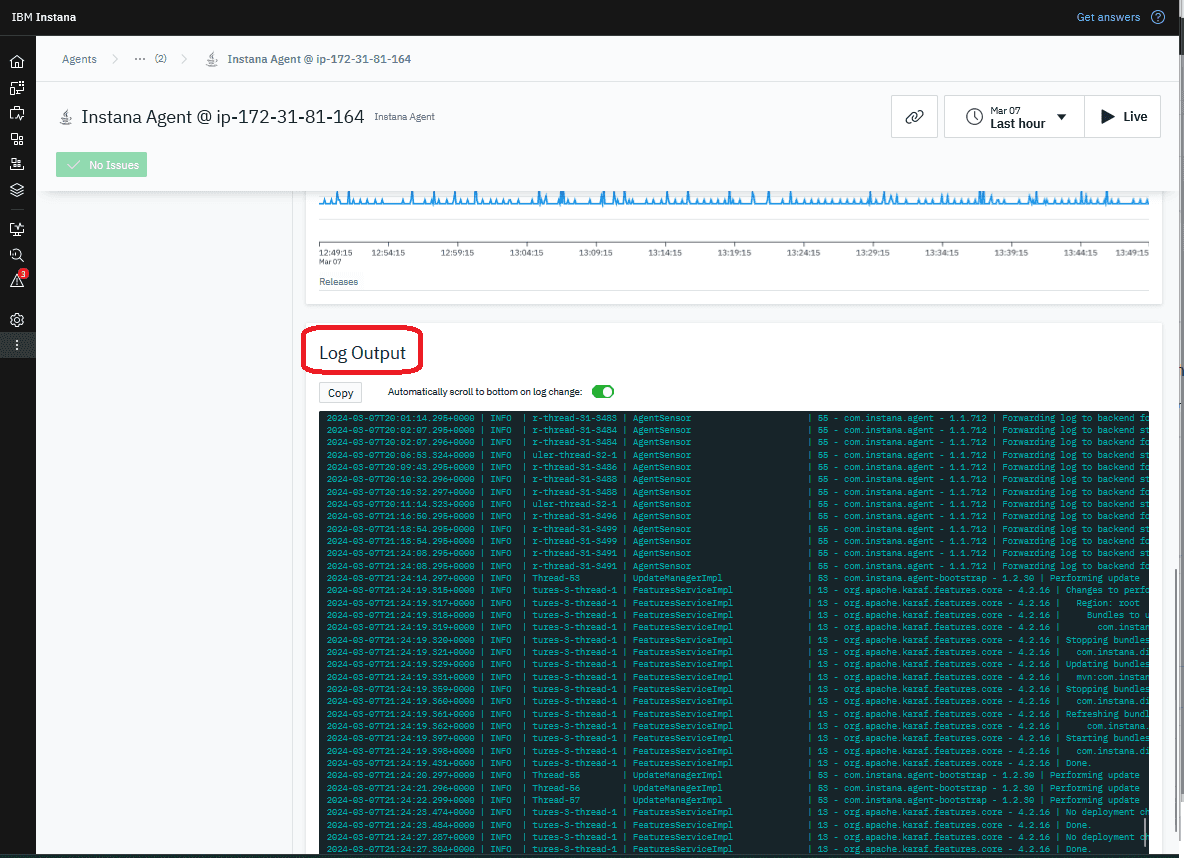Click the Live button

point(1123,117)
